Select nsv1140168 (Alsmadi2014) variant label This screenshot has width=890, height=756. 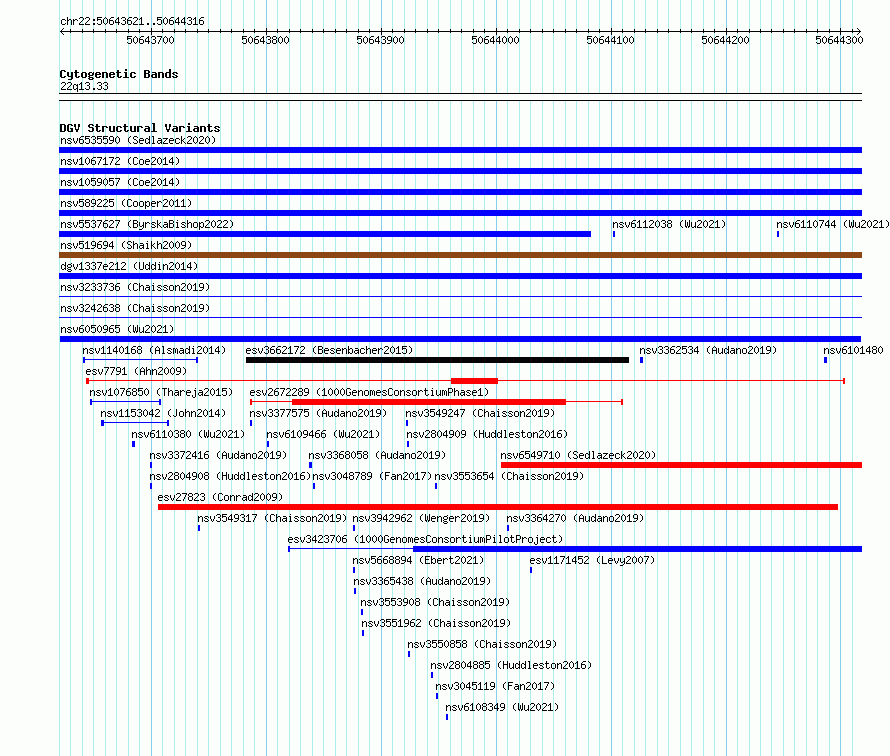click(x=154, y=350)
